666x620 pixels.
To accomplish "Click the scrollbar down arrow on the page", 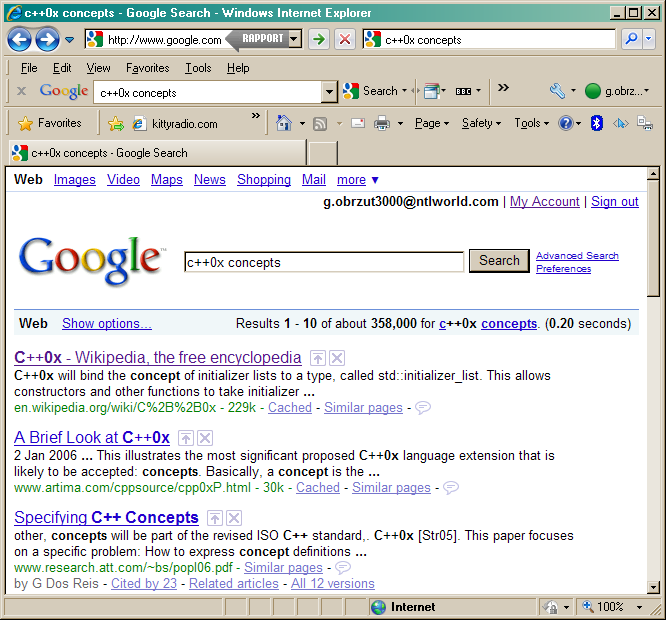I will pyautogui.click(x=654, y=588).
